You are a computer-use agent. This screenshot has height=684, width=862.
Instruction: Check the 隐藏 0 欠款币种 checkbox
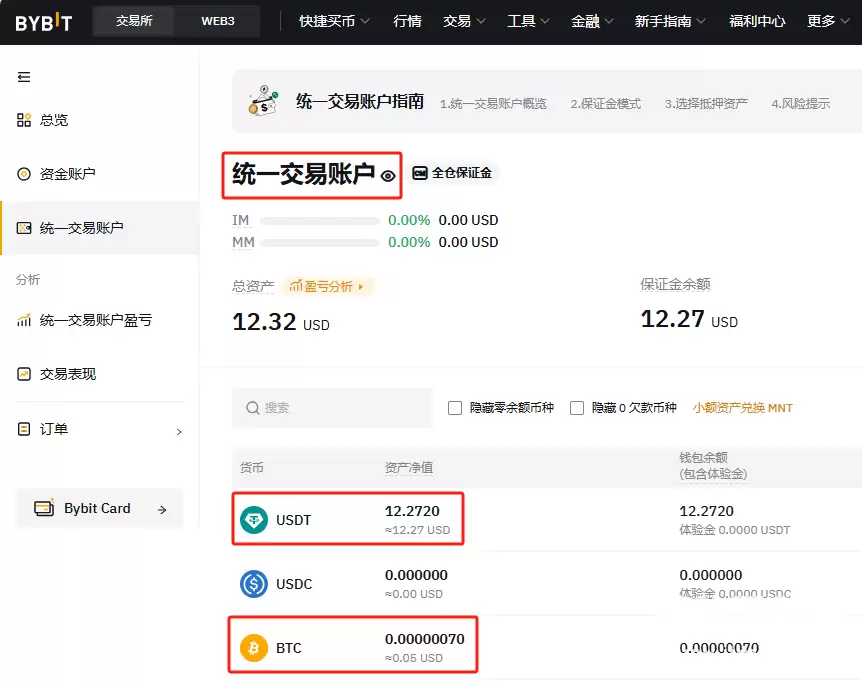tap(577, 408)
